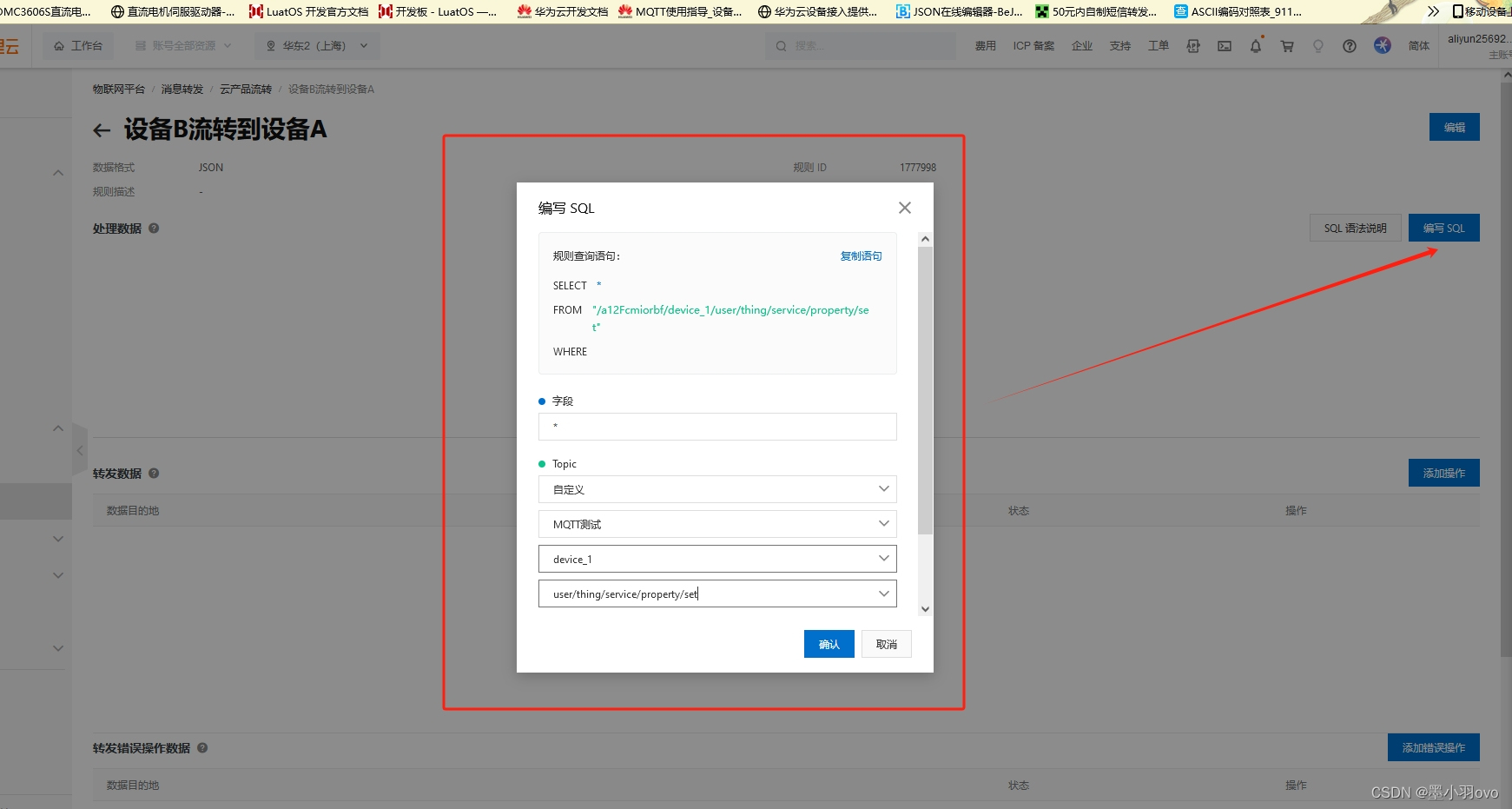Click the 取消 button

(887, 644)
